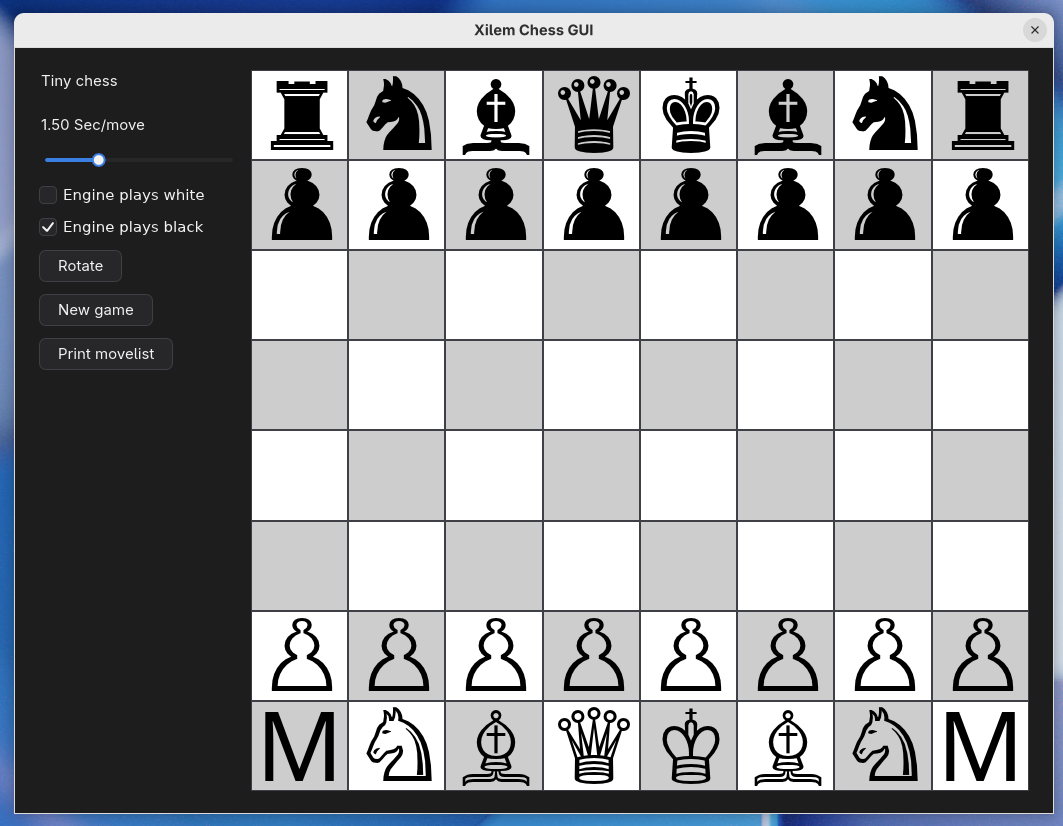Click empty square two ahead of white king
Image resolution: width=1063 pixels, height=826 pixels.
(x=689, y=475)
